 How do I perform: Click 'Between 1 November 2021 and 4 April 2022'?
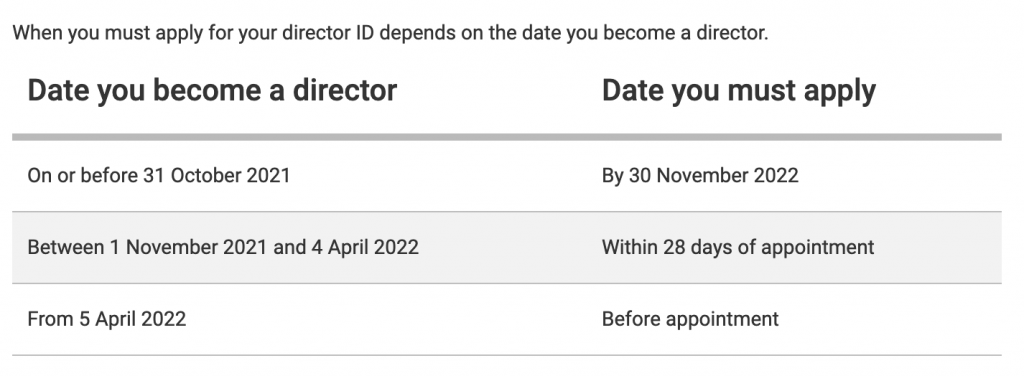pyautogui.click(x=223, y=247)
